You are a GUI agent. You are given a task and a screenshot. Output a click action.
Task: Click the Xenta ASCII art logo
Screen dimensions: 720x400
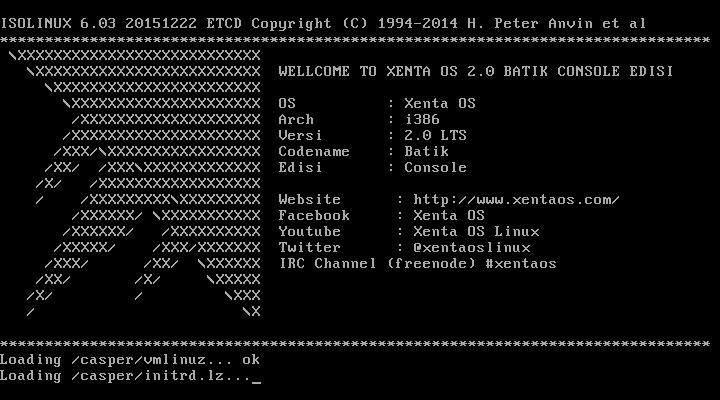point(135,184)
